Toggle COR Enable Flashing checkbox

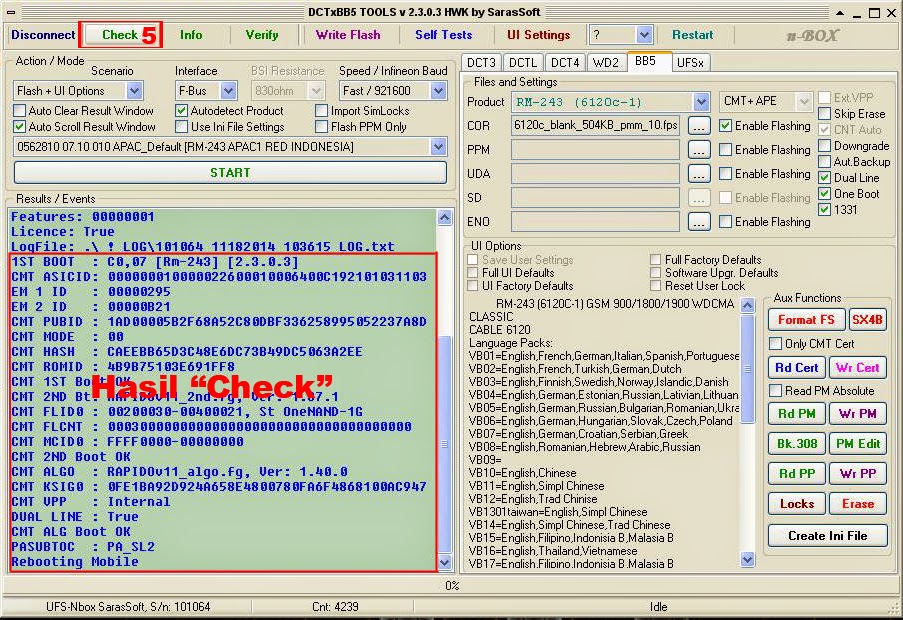pyautogui.click(x=726, y=125)
